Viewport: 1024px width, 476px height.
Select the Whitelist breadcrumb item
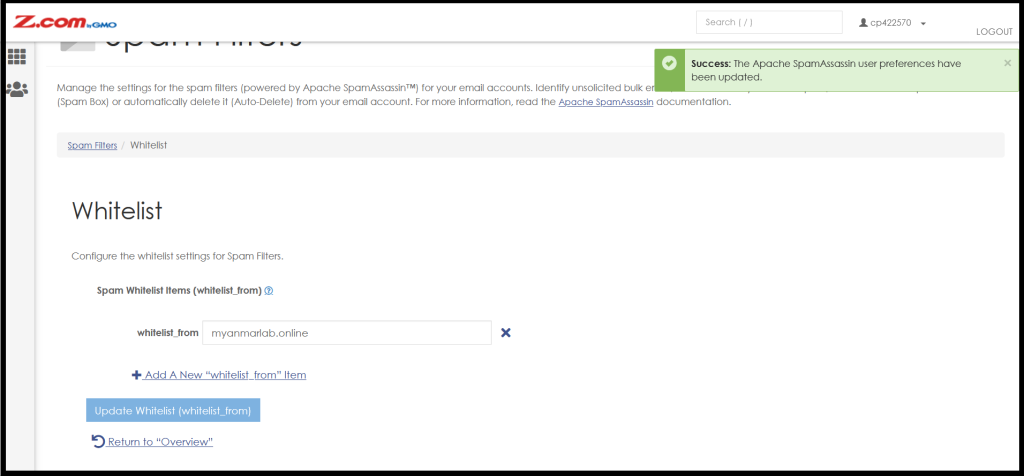148,145
